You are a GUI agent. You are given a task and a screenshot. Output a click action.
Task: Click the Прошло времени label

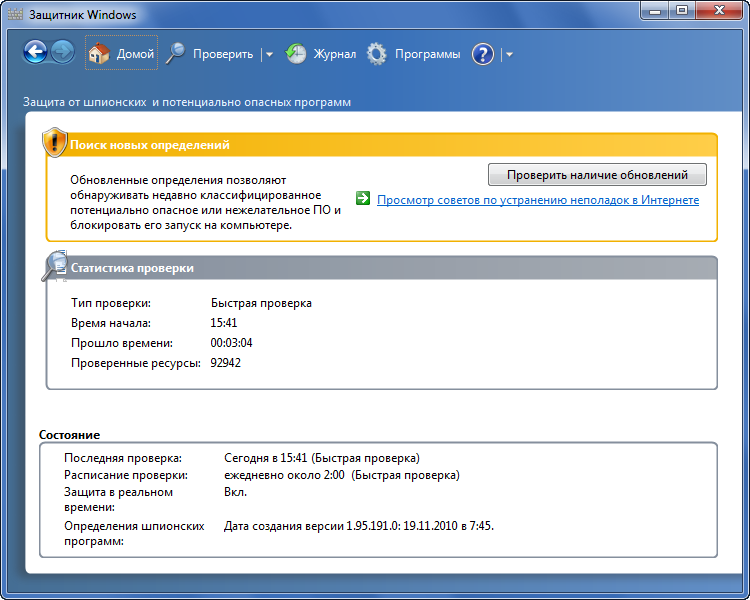pos(122,343)
